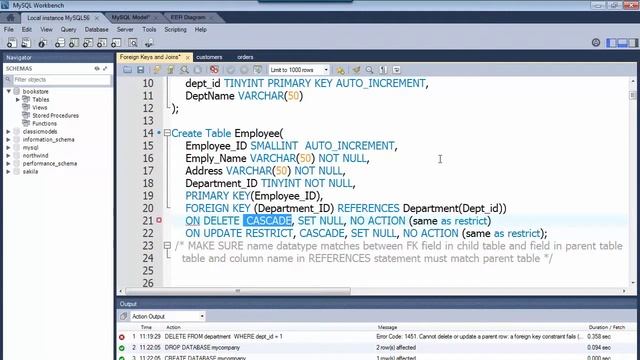The width and height of the screenshot is (640, 360).
Task: Collapse Create Table Employee code block
Action: pos(167,133)
